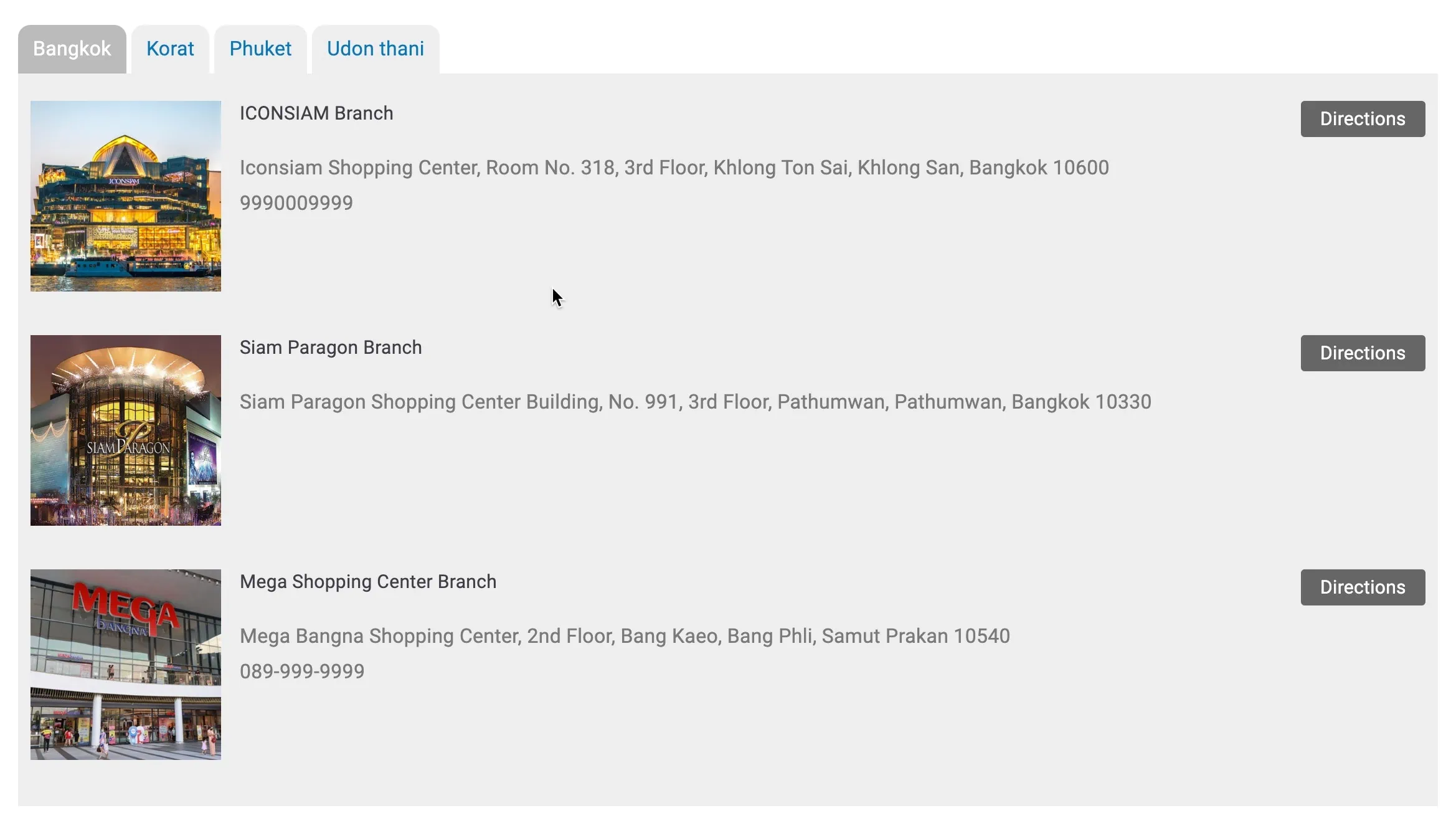Open the Phuket tab
Viewport: 1456px width, 821px height.
[260, 49]
